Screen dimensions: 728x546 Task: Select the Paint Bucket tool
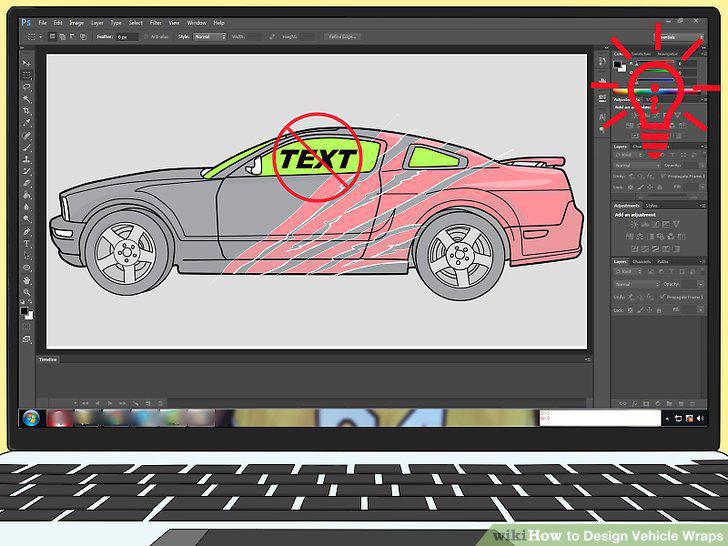27,195
